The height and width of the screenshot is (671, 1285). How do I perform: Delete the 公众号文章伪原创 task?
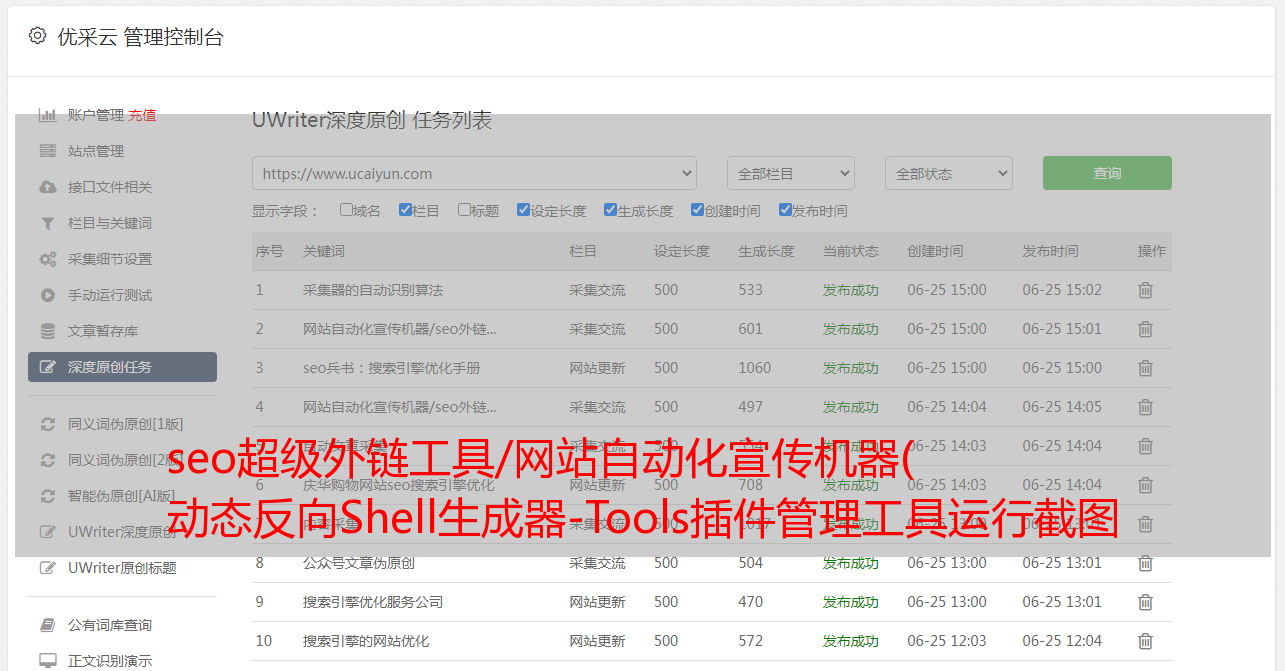(1145, 563)
